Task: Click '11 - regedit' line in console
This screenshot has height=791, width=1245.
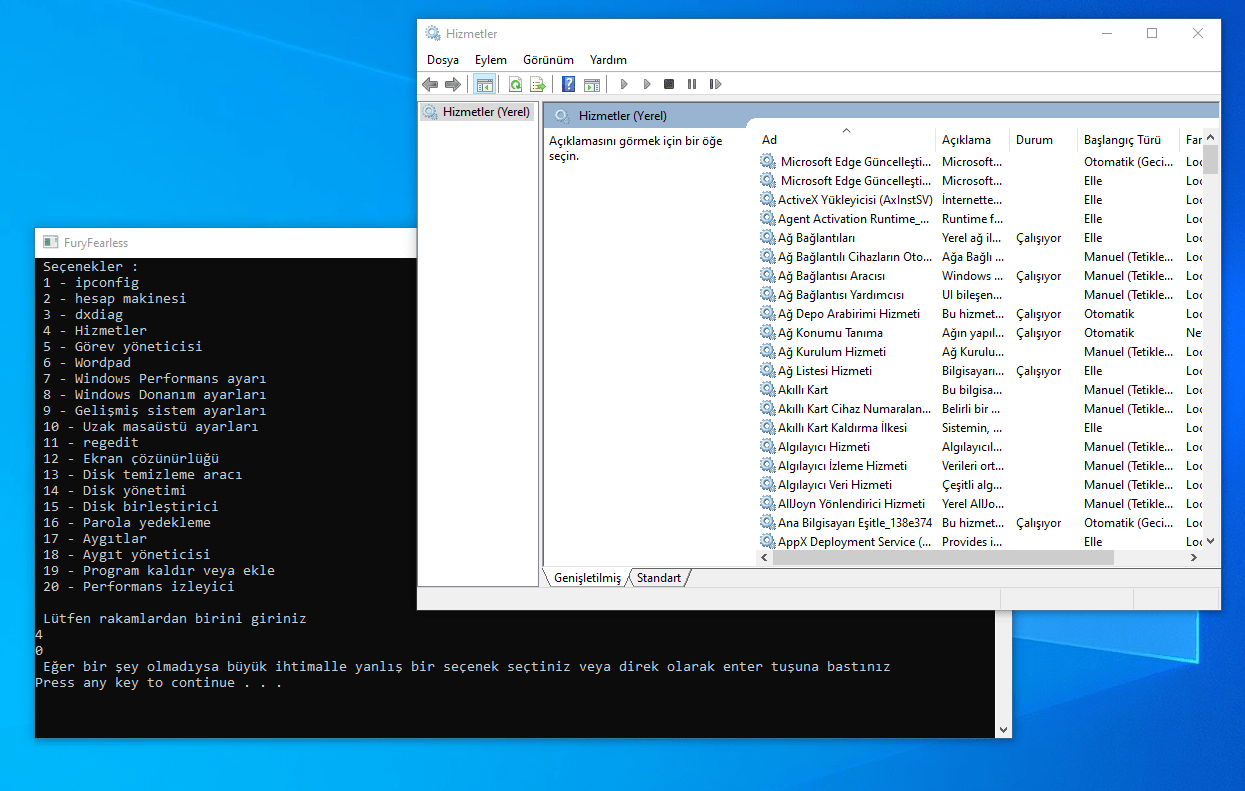Action: [91, 442]
